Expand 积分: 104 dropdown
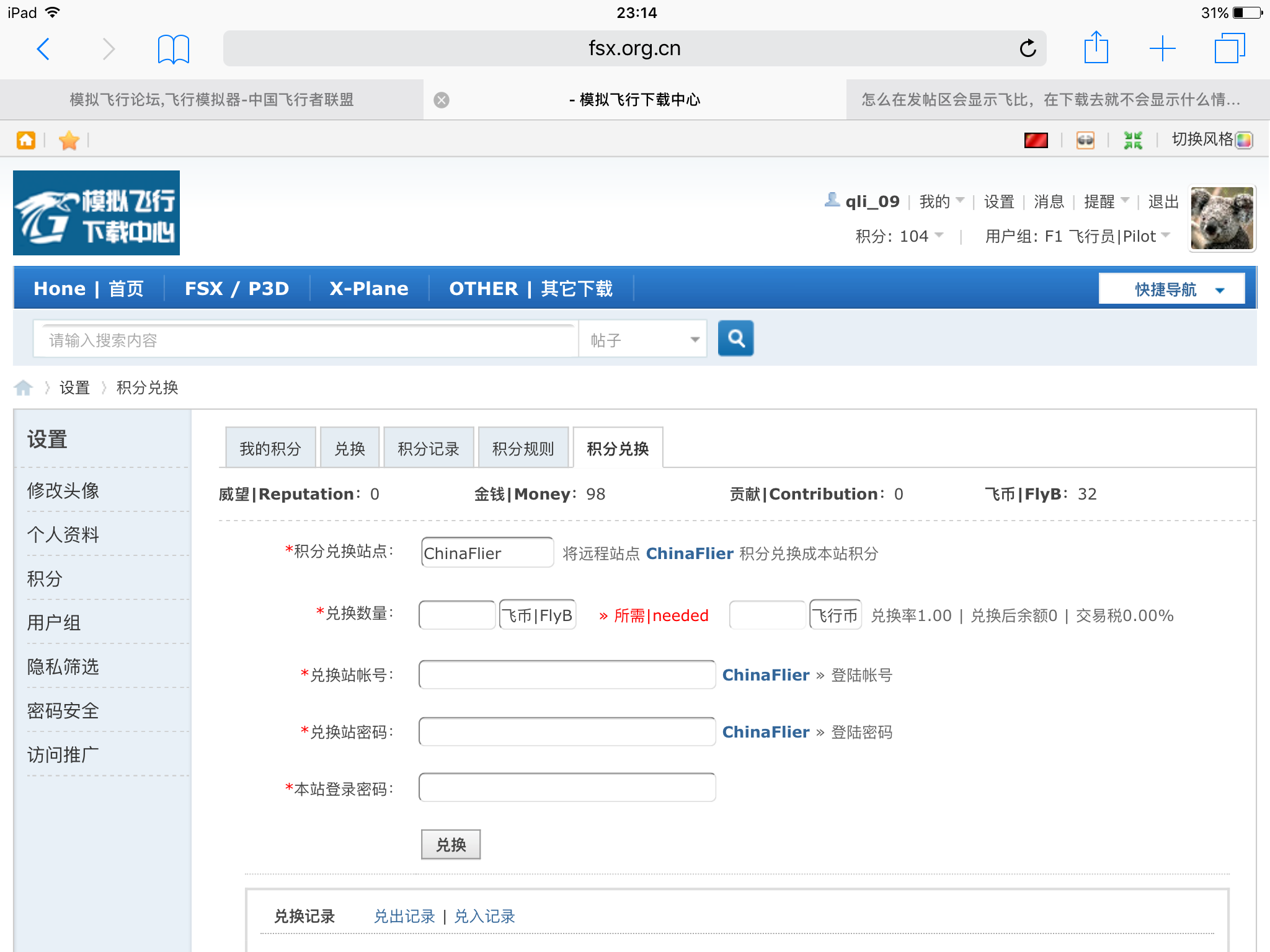This screenshot has height=952, width=1270. click(899, 236)
